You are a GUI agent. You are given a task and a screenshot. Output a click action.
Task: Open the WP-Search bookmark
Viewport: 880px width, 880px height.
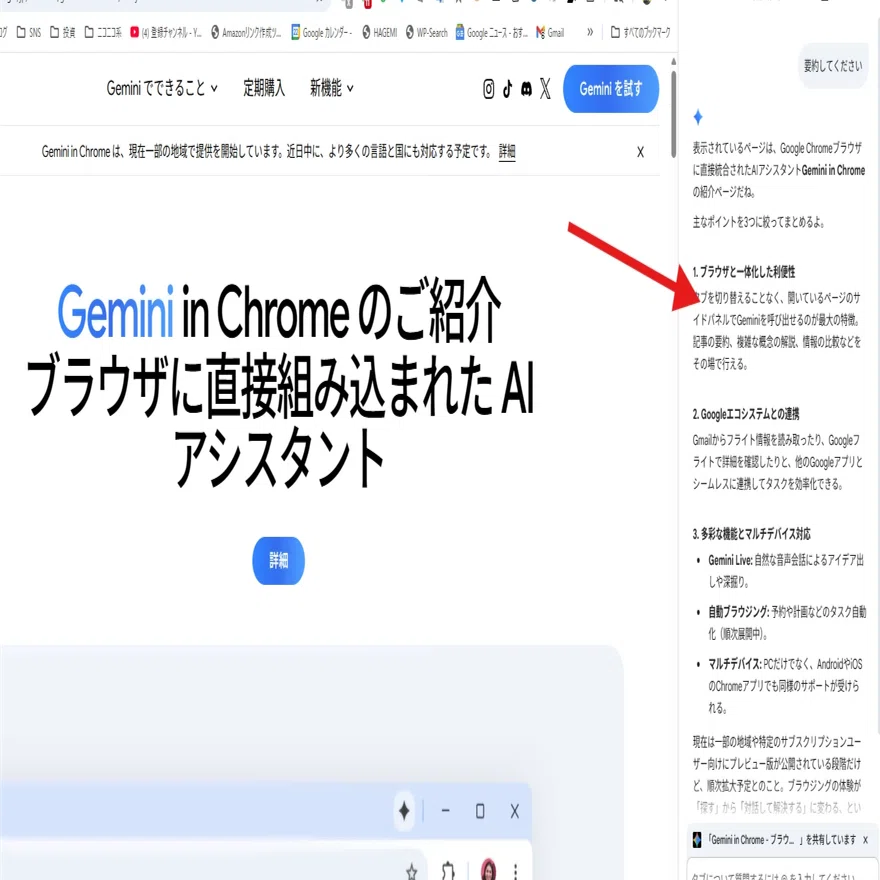pyautogui.click(x=427, y=33)
